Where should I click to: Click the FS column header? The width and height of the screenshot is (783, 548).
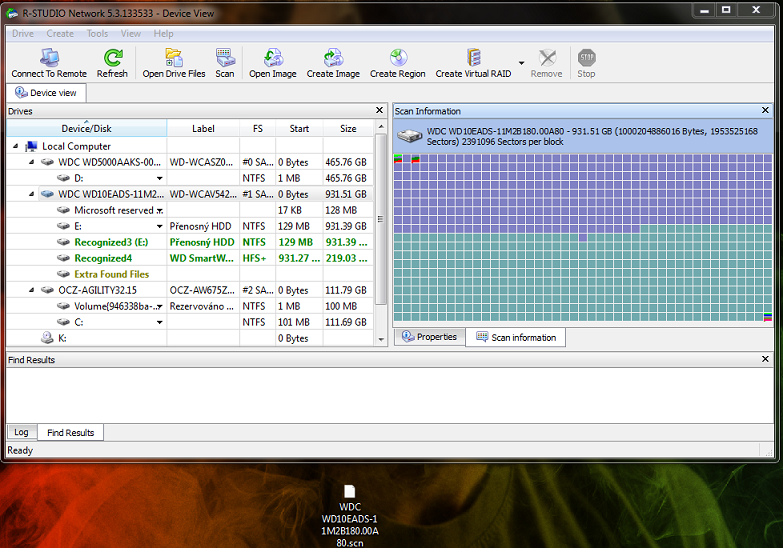[x=258, y=128]
